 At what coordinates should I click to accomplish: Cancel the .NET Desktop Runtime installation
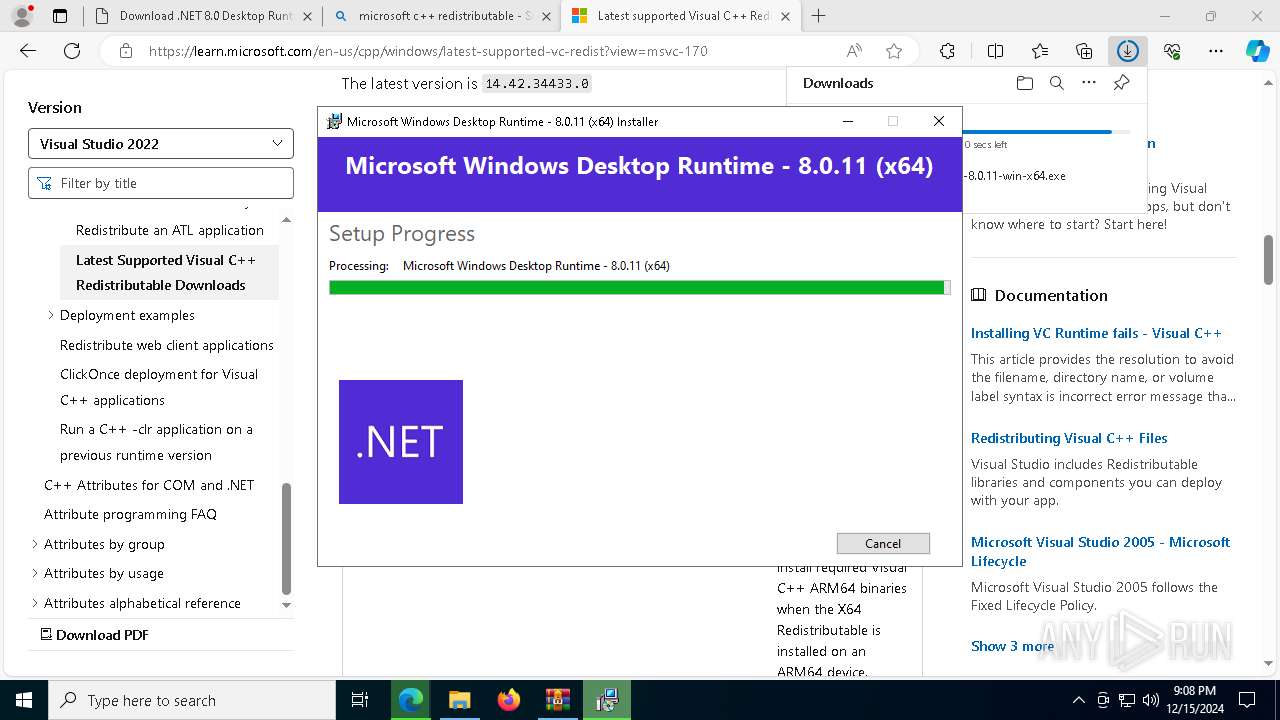[883, 543]
